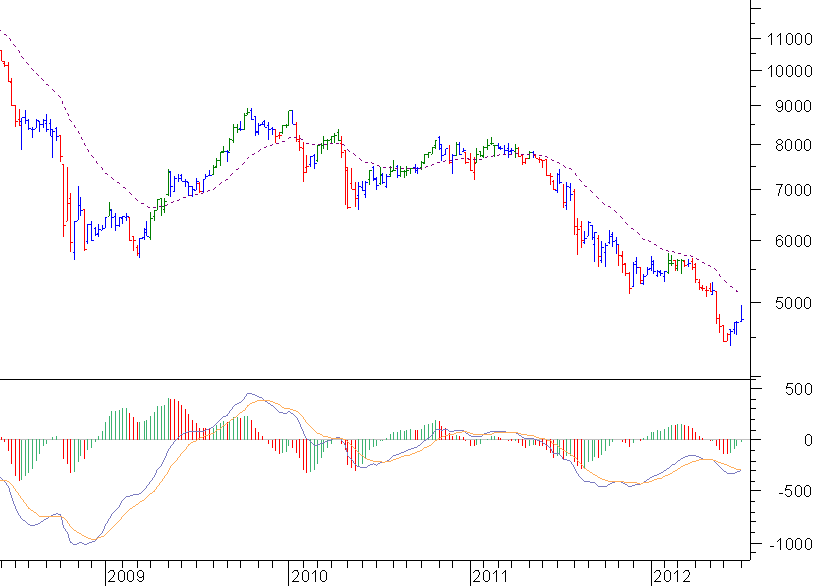Click the 6000 price axis label
The image size is (817, 586).
click(x=793, y=241)
